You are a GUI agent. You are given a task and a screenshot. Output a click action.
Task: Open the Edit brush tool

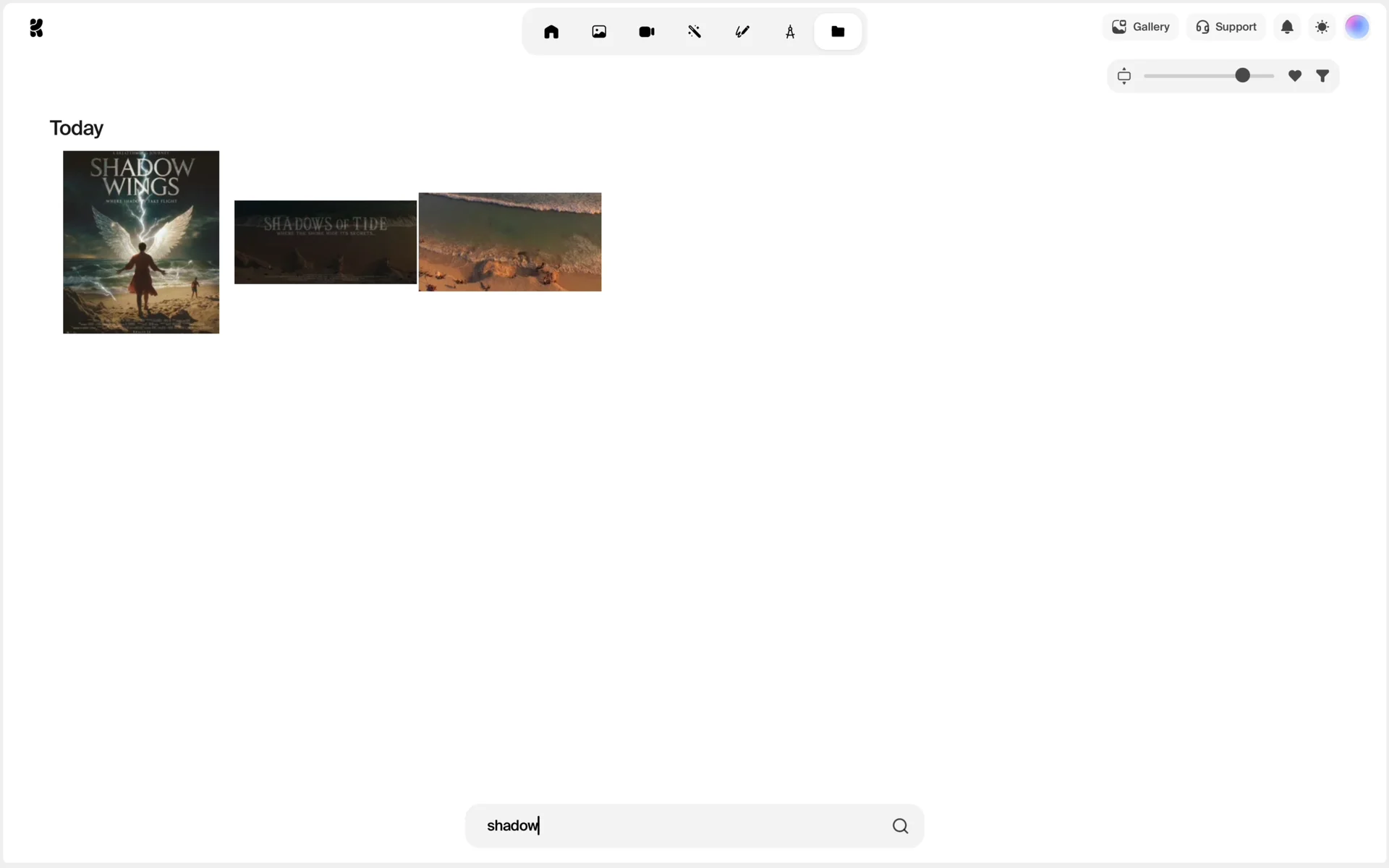click(742, 32)
